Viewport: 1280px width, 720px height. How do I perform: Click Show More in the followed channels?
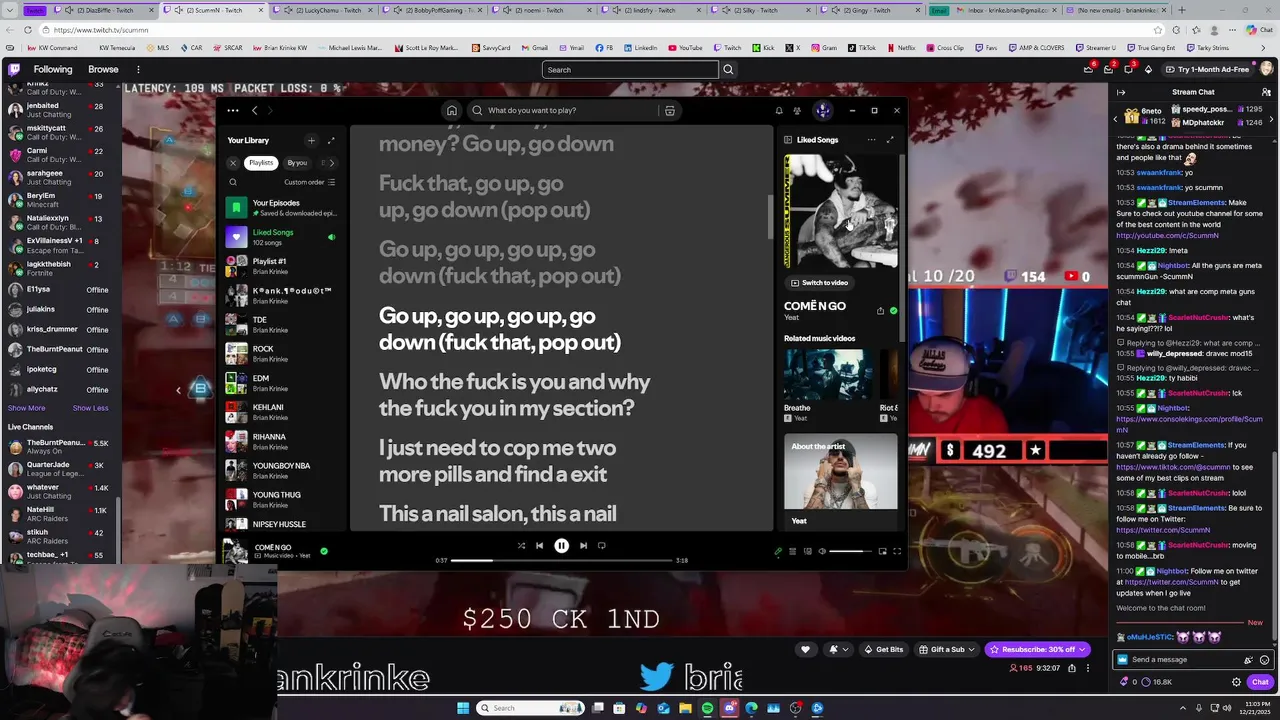point(27,408)
